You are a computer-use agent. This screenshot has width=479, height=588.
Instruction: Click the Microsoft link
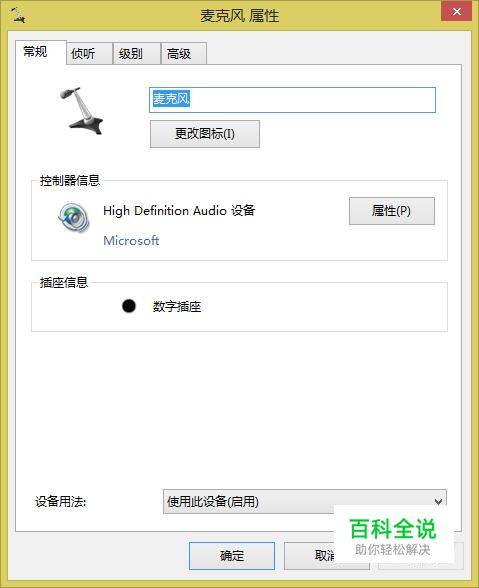tap(131, 240)
